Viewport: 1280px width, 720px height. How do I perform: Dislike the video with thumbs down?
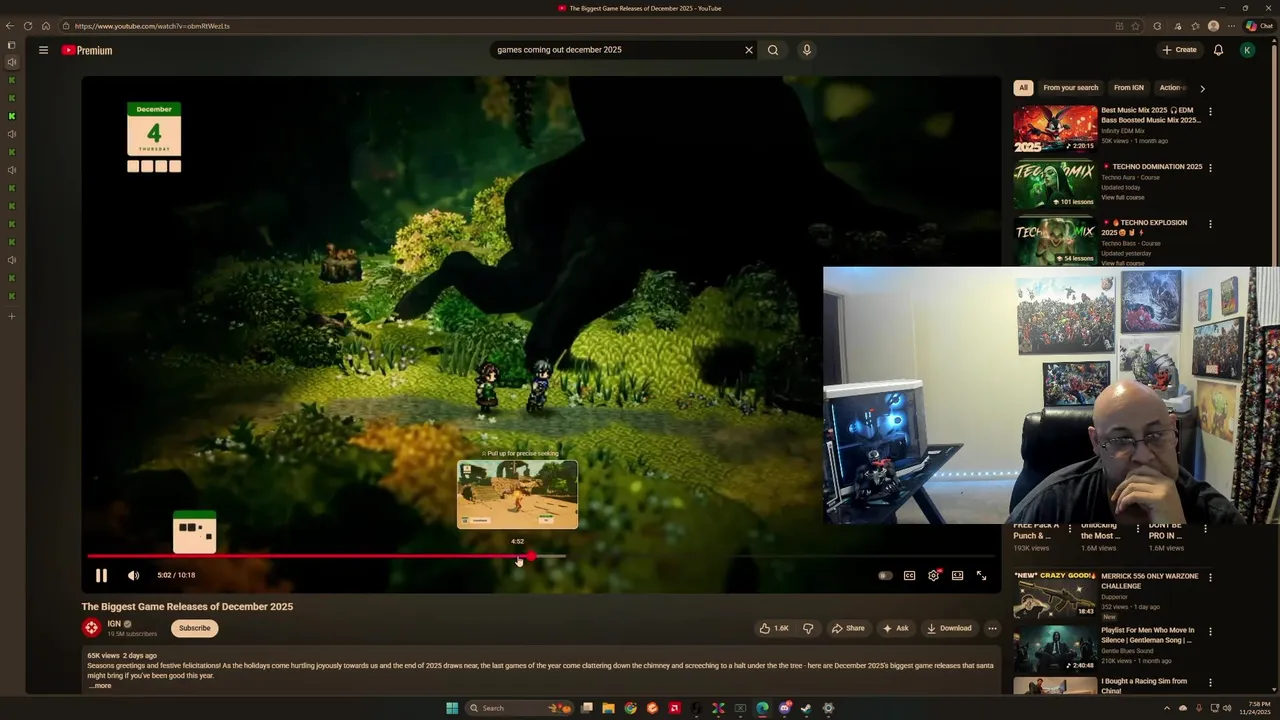pyautogui.click(x=808, y=628)
